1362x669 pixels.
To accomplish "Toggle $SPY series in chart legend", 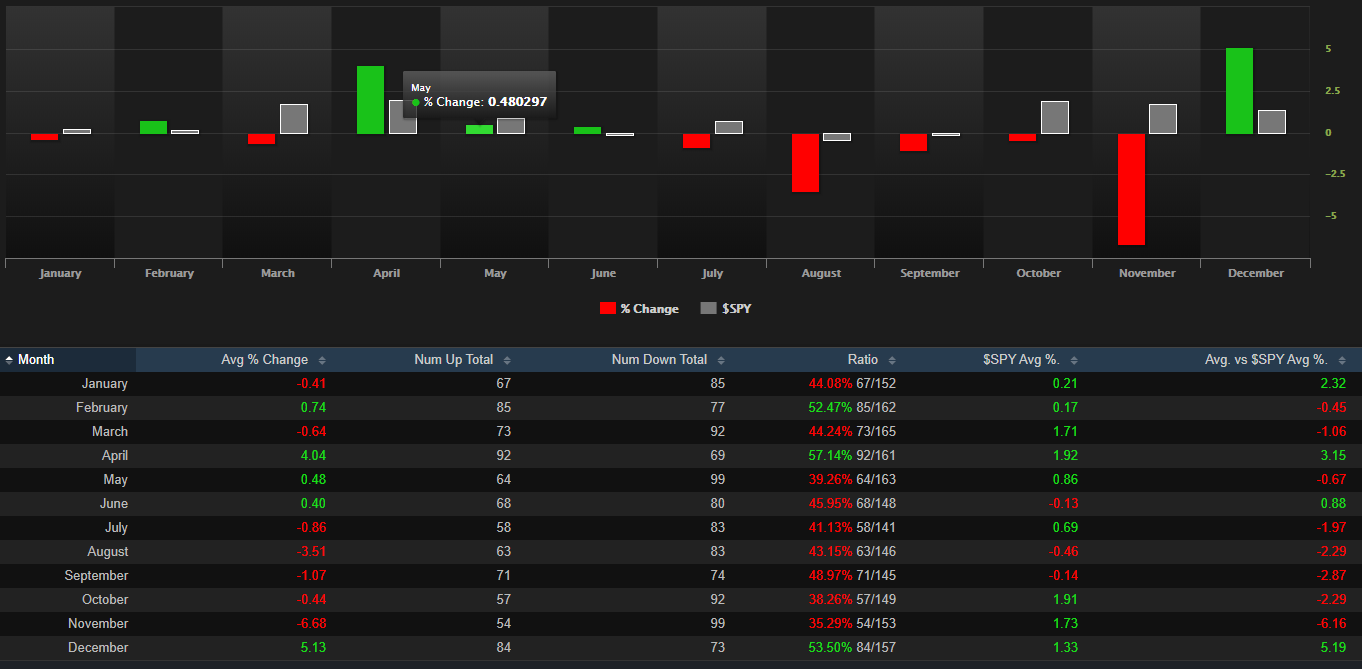I will coord(726,309).
